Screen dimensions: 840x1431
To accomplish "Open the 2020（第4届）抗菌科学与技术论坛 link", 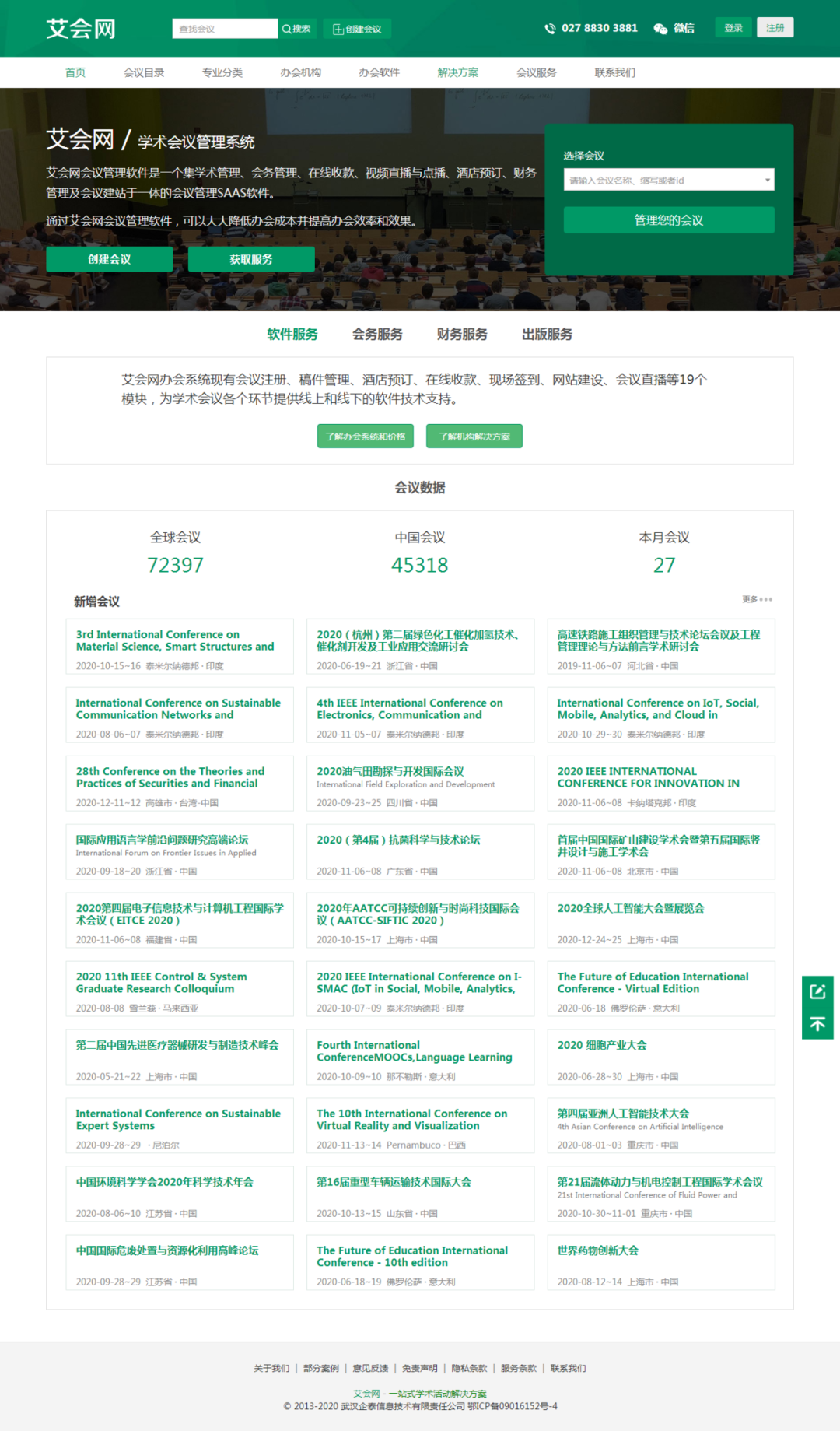I will pyautogui.click(x=398, y=840).
